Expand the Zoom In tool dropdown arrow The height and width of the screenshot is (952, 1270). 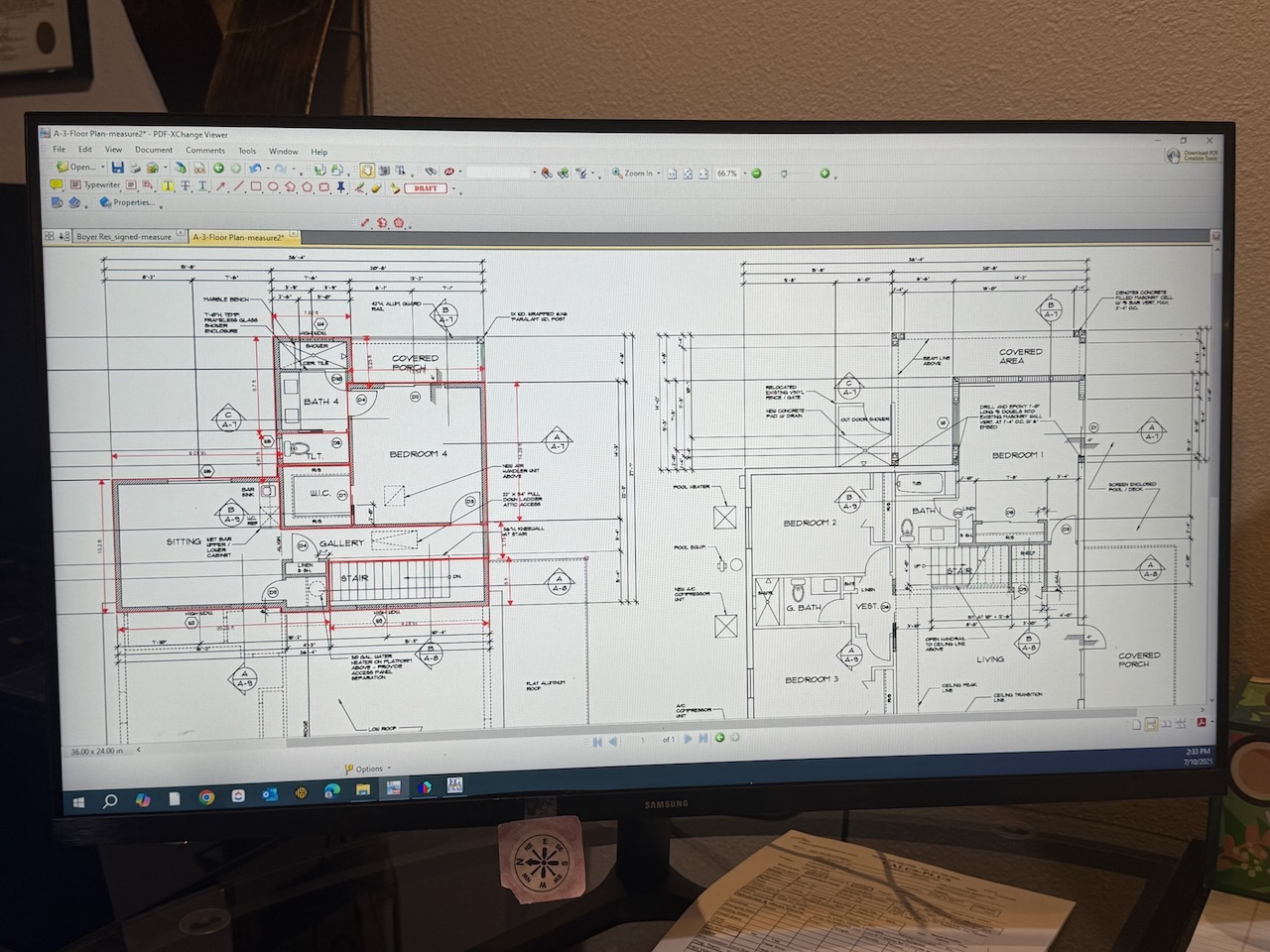click(659, 174)
